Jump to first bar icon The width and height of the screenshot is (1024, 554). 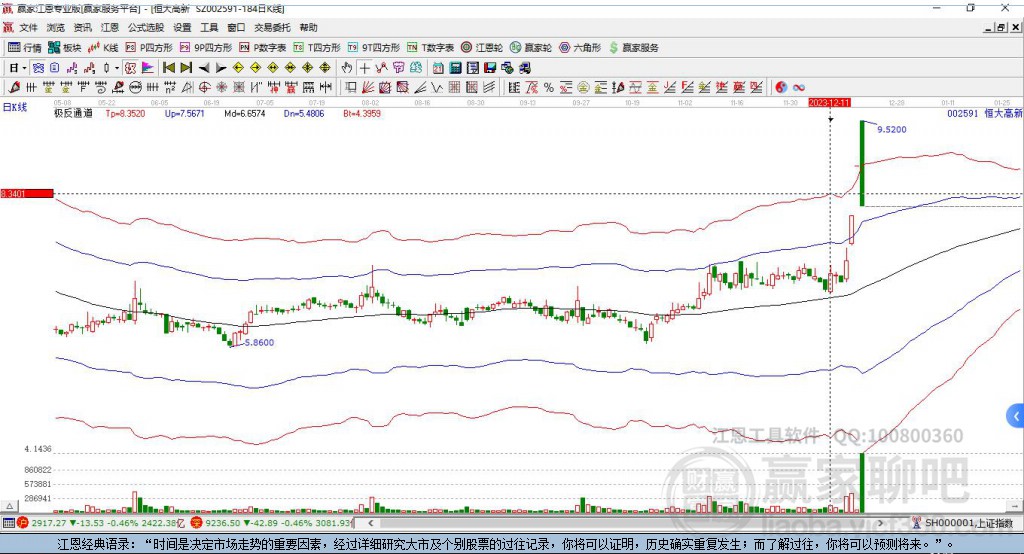(169, 68)
